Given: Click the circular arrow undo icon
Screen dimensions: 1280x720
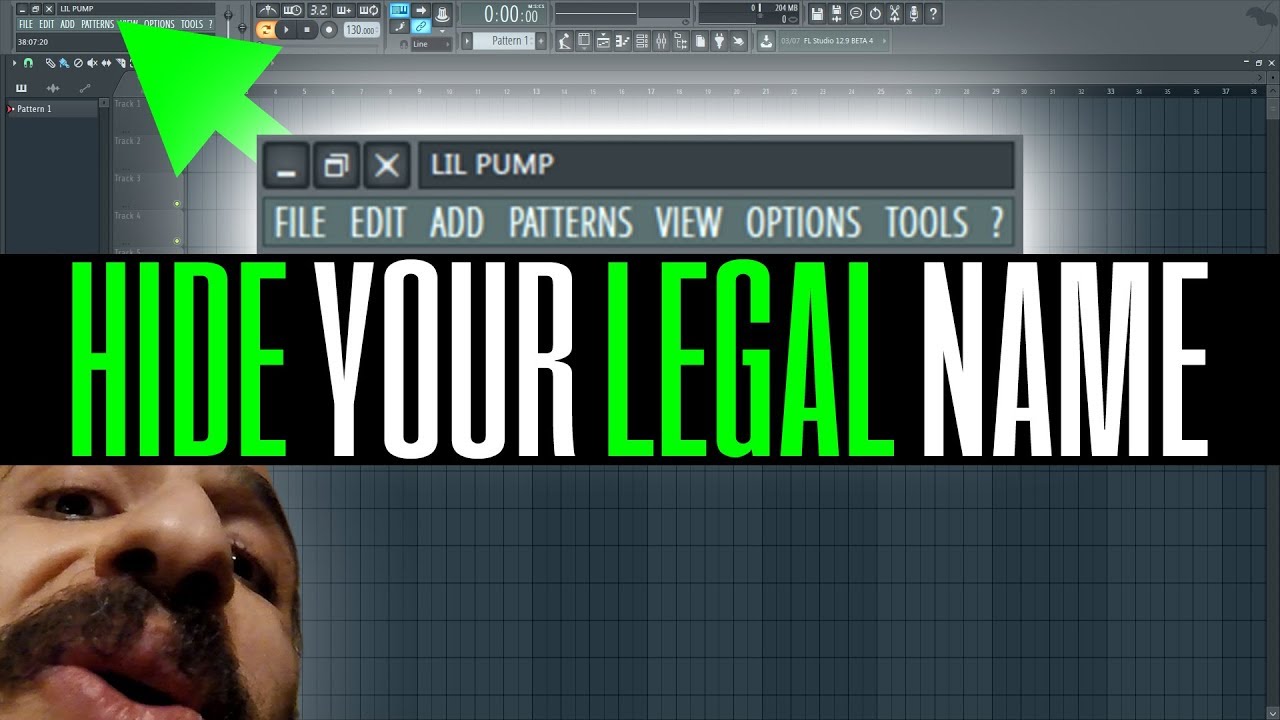Looking at the screenshot, I should point(875,14).
